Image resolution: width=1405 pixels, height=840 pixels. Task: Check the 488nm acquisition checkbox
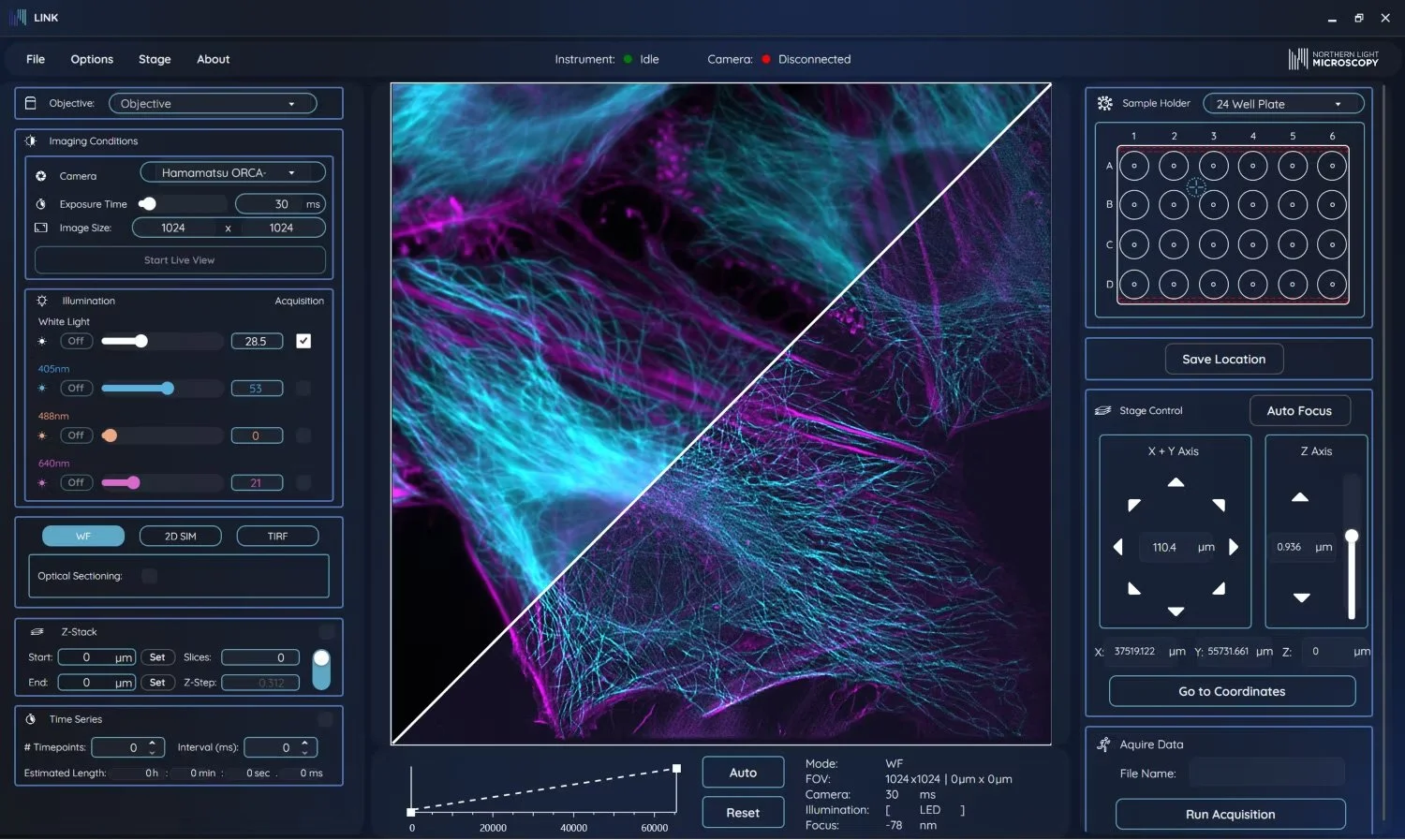click(x=303, y=435)
